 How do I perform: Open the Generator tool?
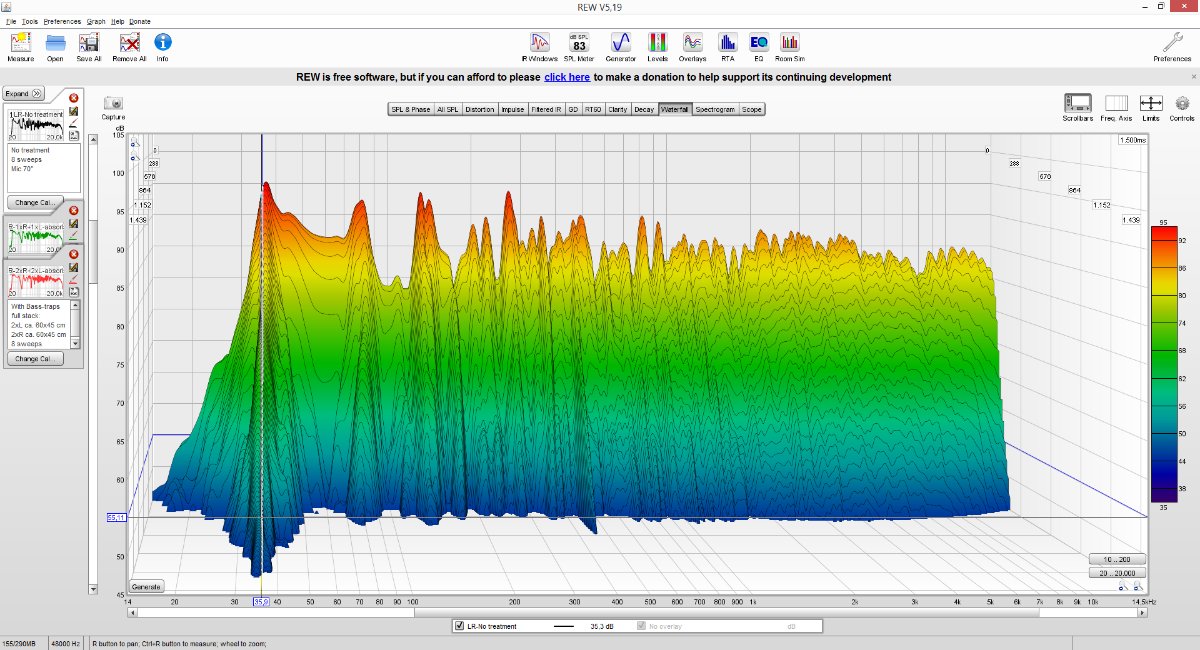point(620,43)
